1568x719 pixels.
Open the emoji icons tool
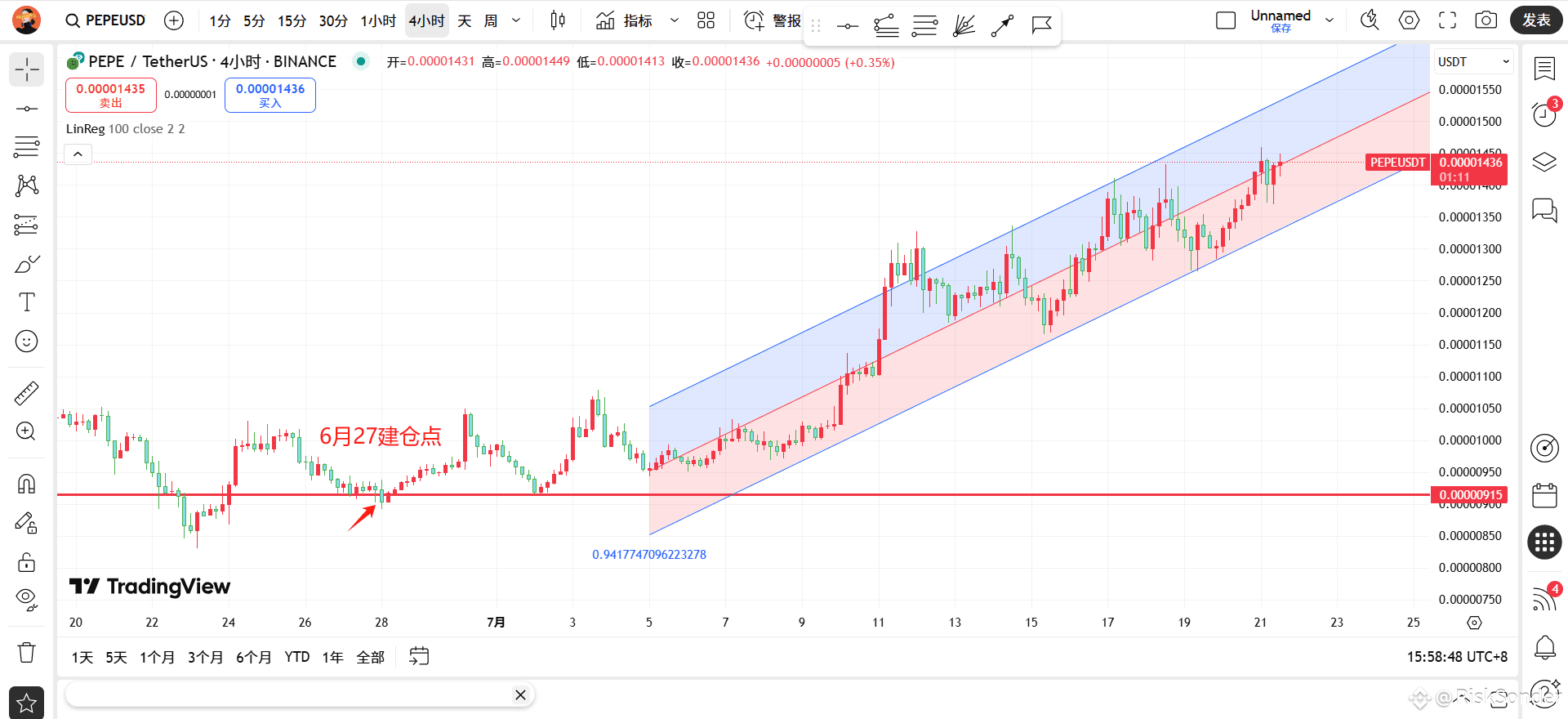[27, 342]
